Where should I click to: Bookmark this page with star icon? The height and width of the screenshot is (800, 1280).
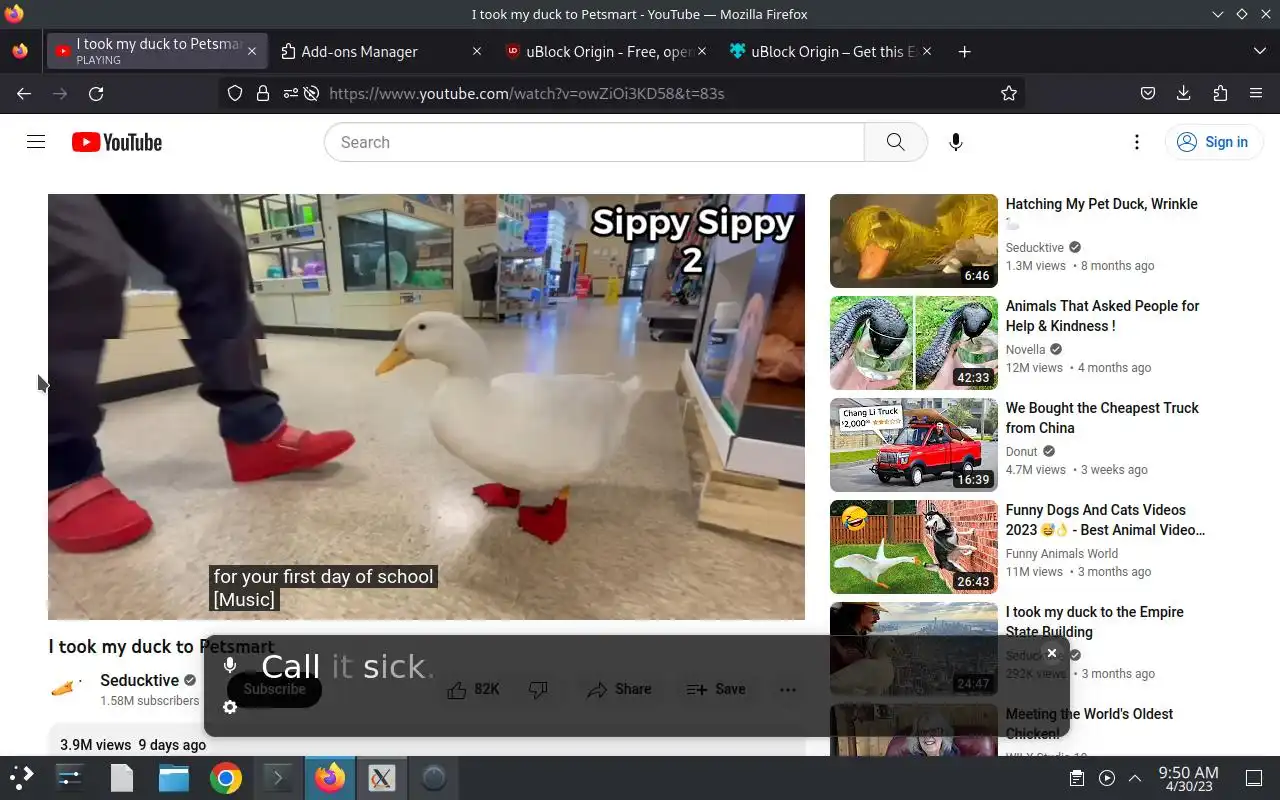1009,93
